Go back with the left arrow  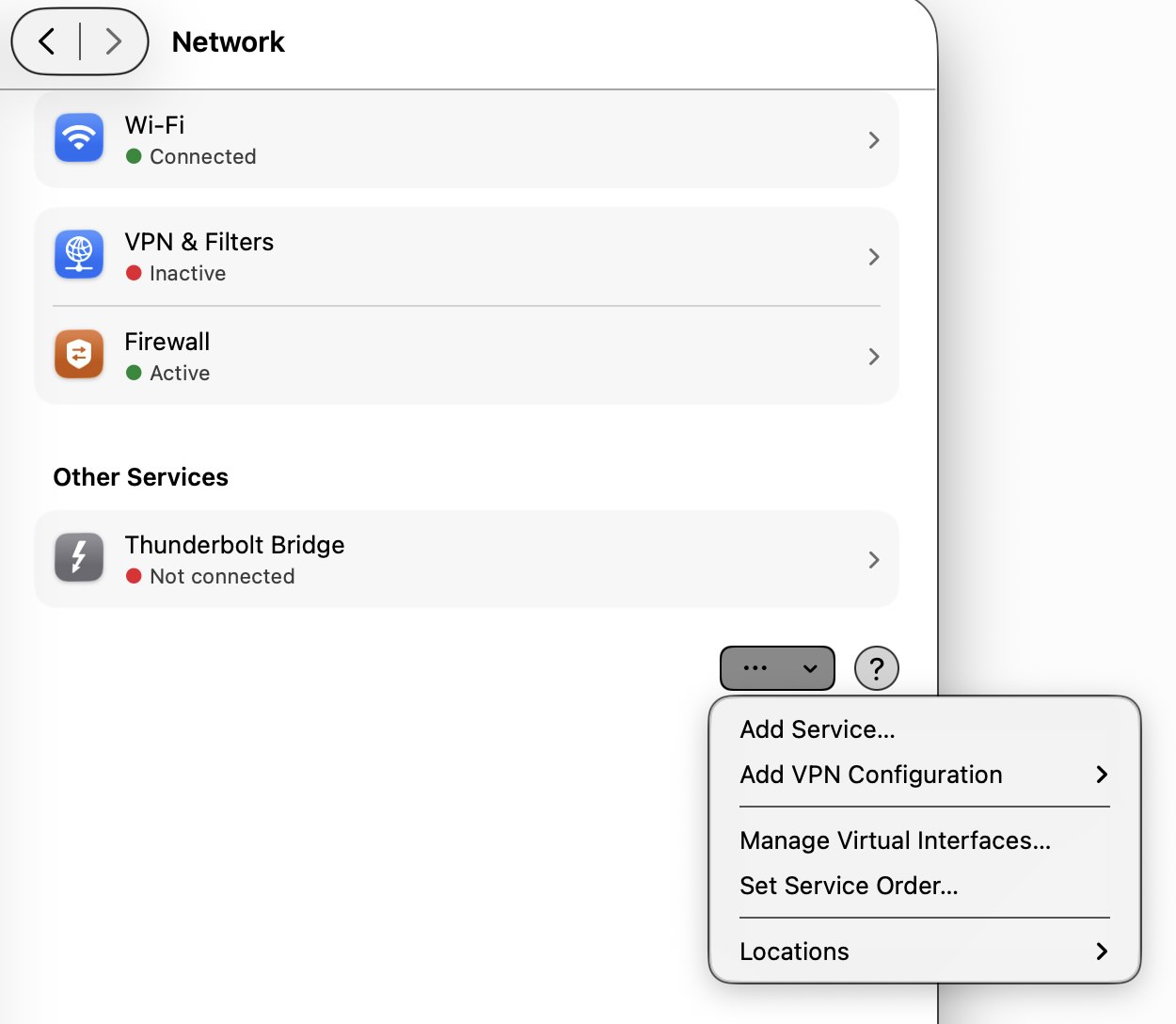(46, 41)
